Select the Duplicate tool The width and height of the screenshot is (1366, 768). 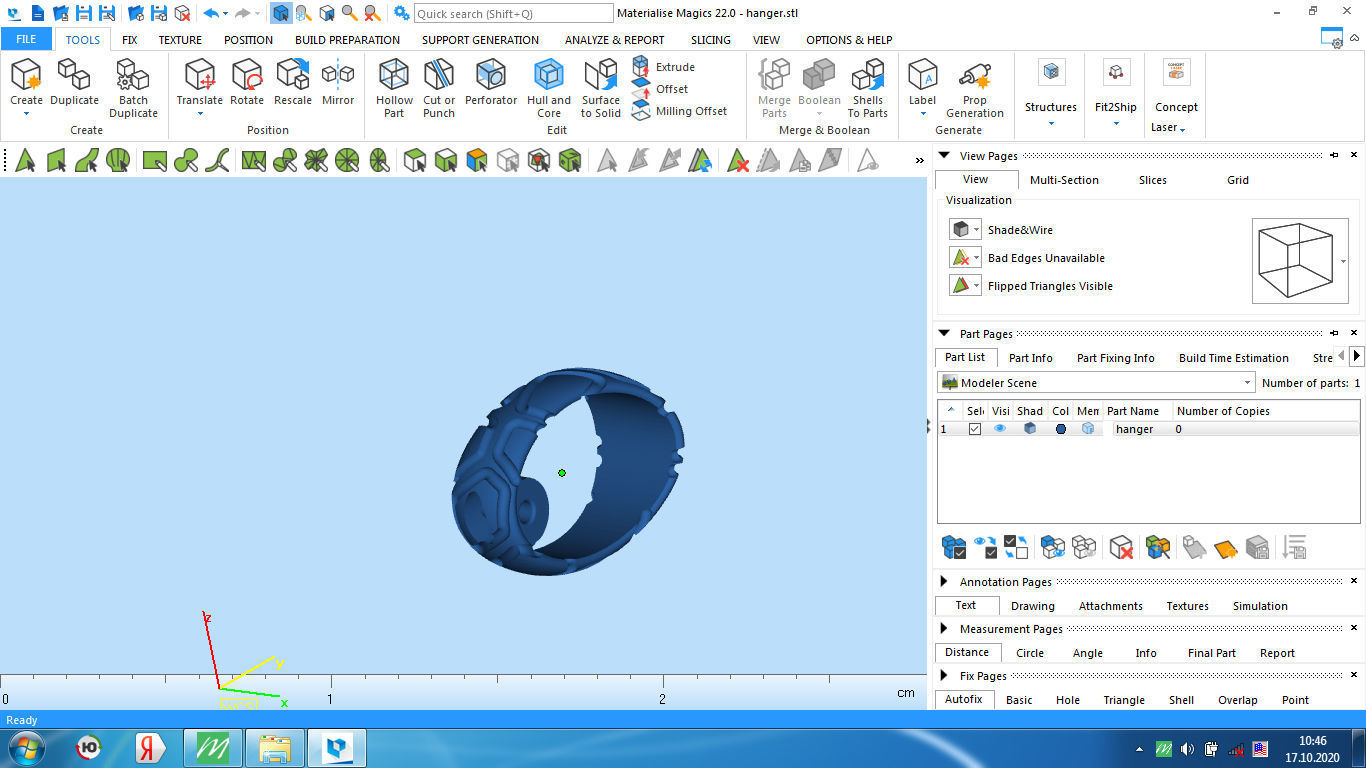point(74,82)
